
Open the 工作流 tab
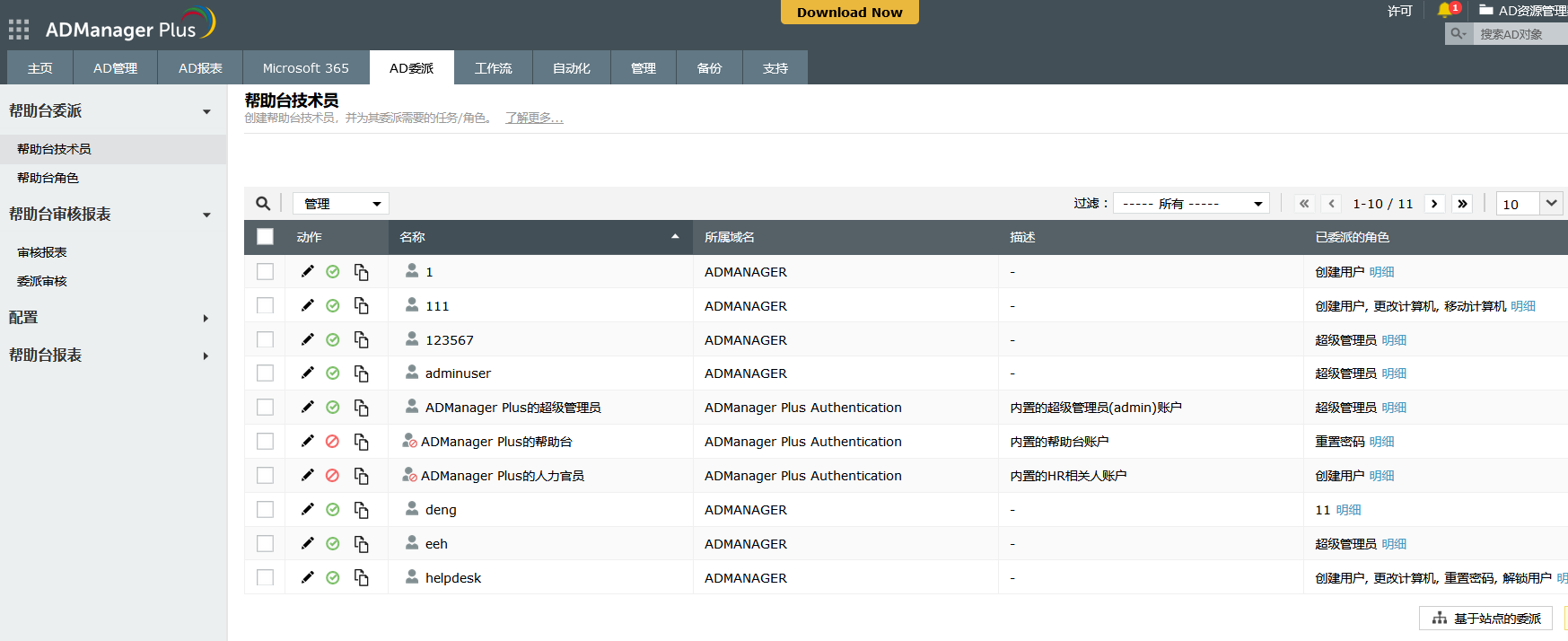click(x=493, y=68)
